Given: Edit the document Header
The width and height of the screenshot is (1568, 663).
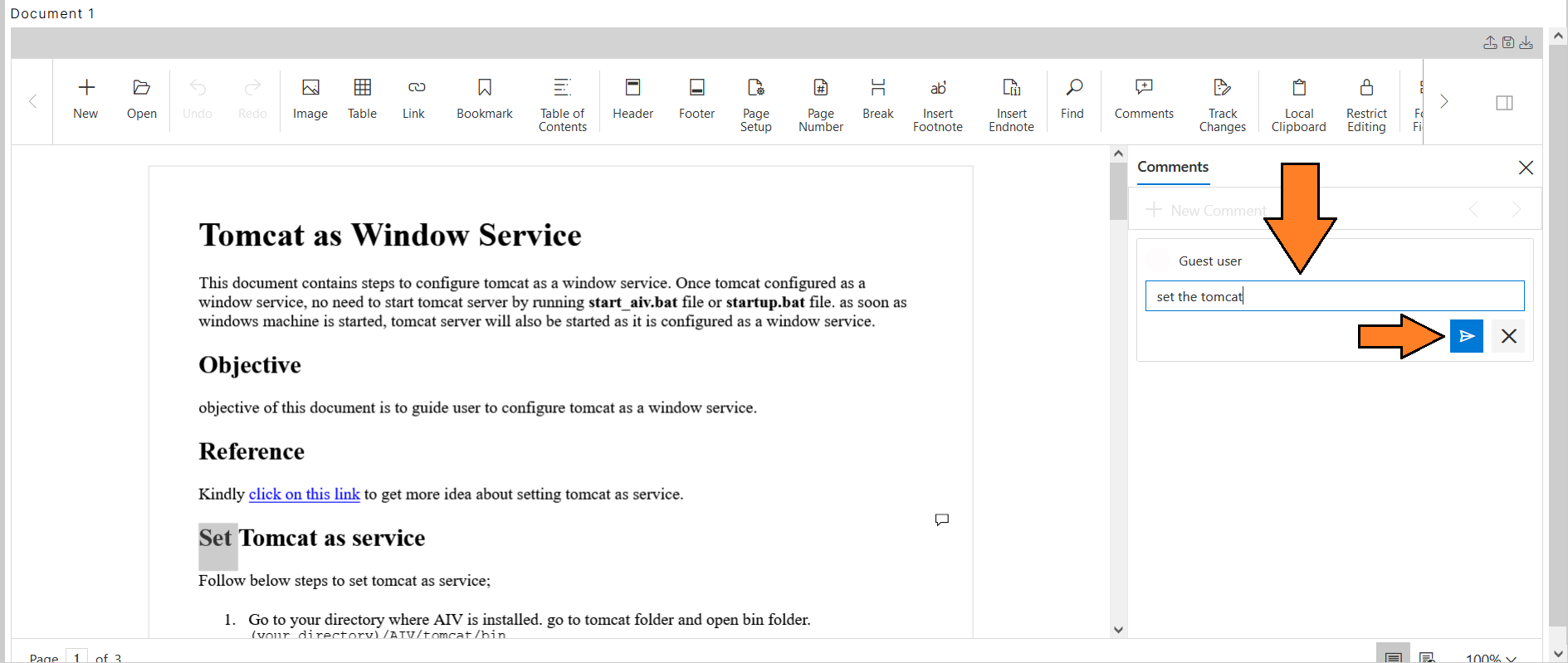Looking at the screenshot, I should tap(633, 100).
